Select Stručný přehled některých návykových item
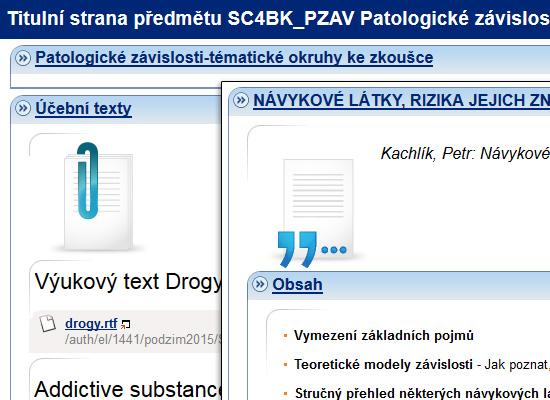The width and height of the screenshot is (550, 400). pos(422,393)
